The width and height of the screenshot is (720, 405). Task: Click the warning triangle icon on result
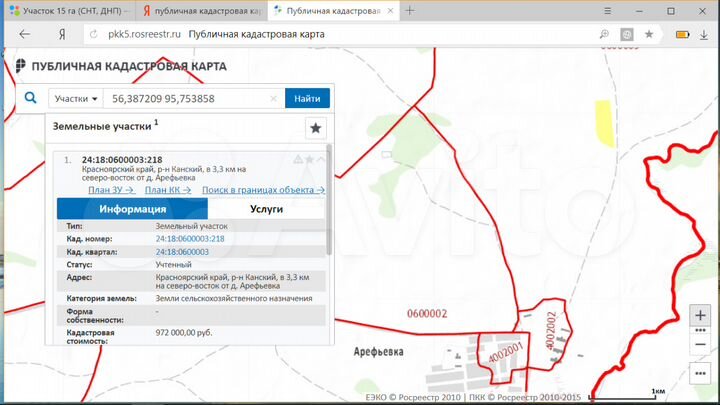coord(298,159)
